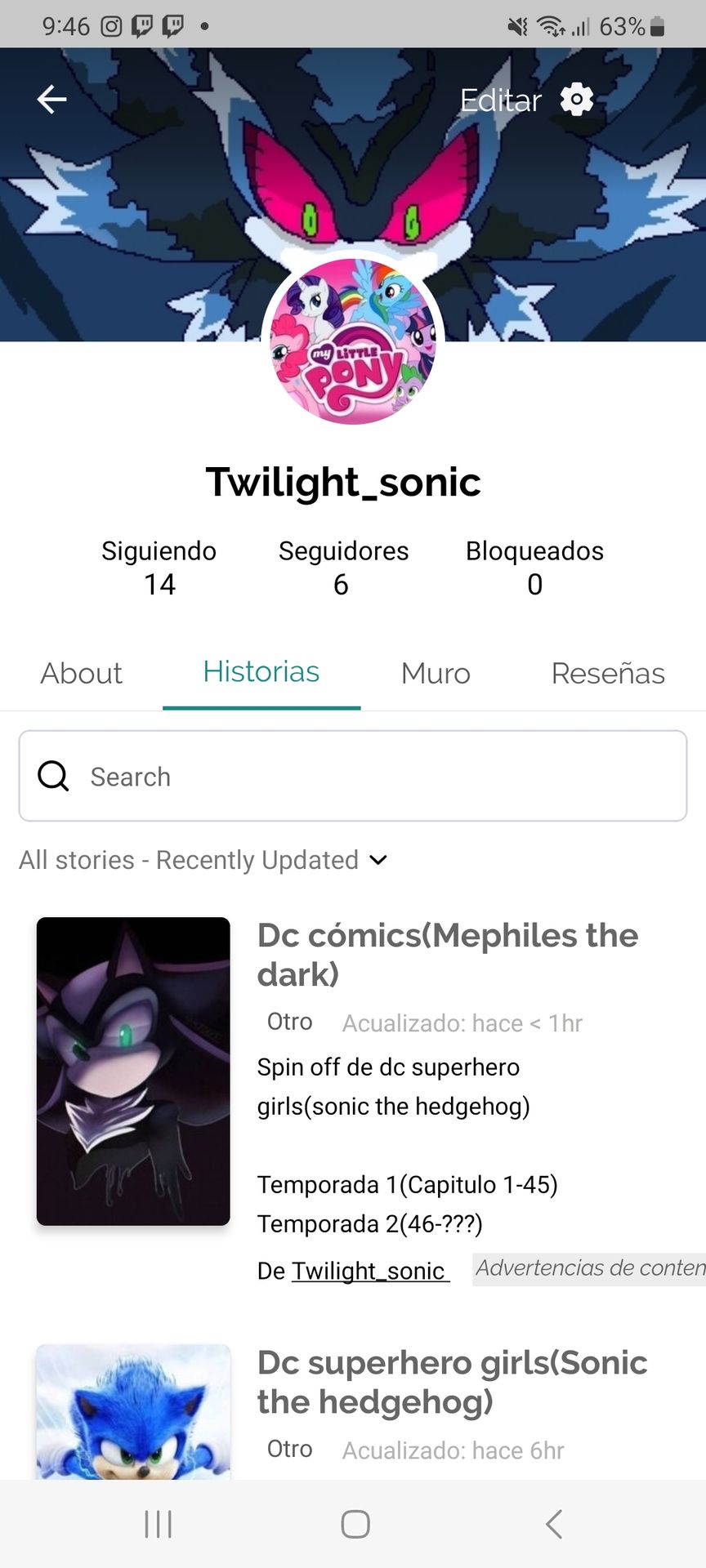View the Seguidores count
706x1568 pixels.
point(343,568)
